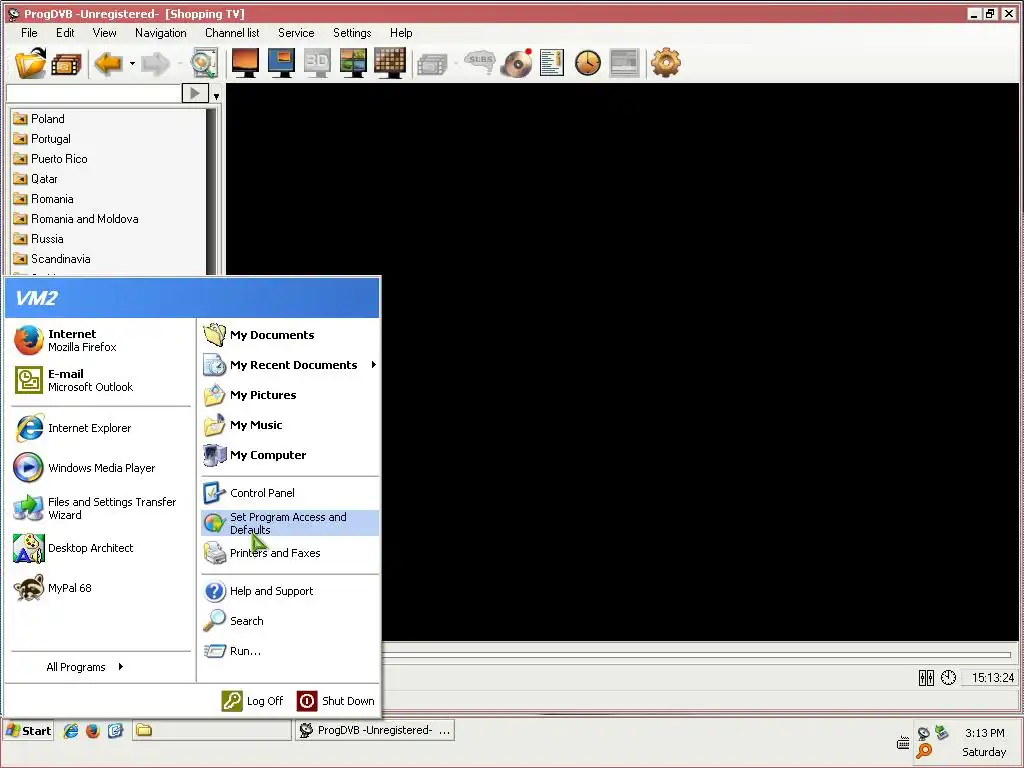
Task: Click the playback seek bar below video
Action: 696,653
